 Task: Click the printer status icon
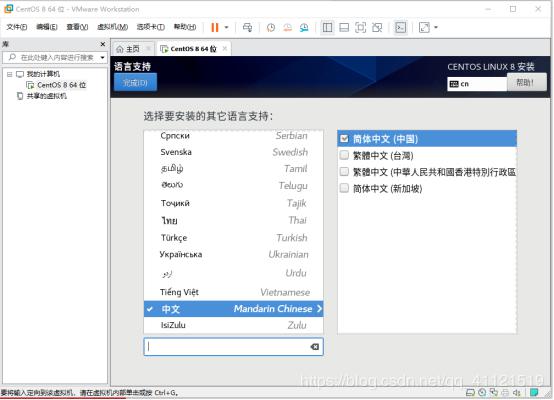(506, 392)
